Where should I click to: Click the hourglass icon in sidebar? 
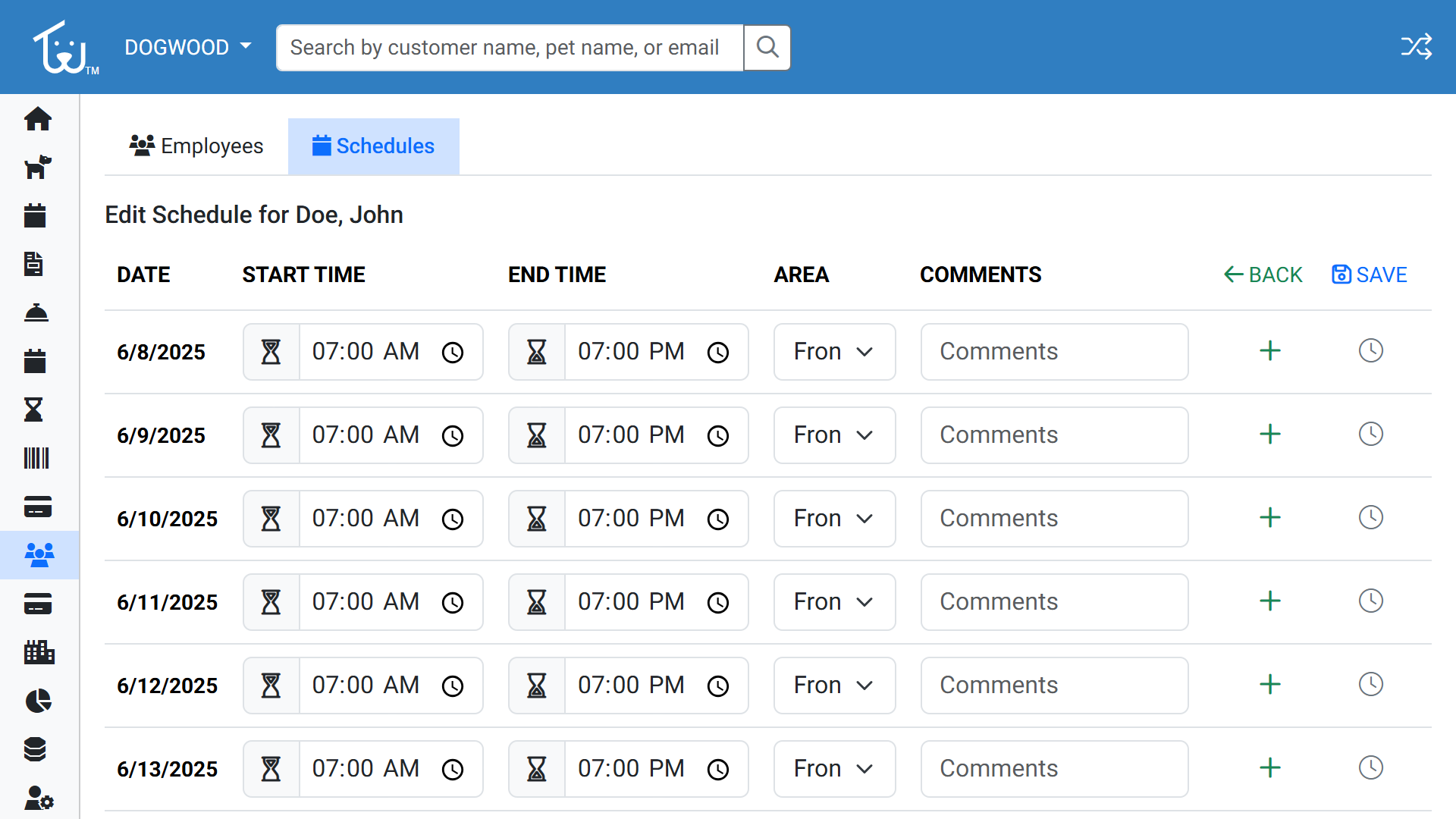[34, 409]
